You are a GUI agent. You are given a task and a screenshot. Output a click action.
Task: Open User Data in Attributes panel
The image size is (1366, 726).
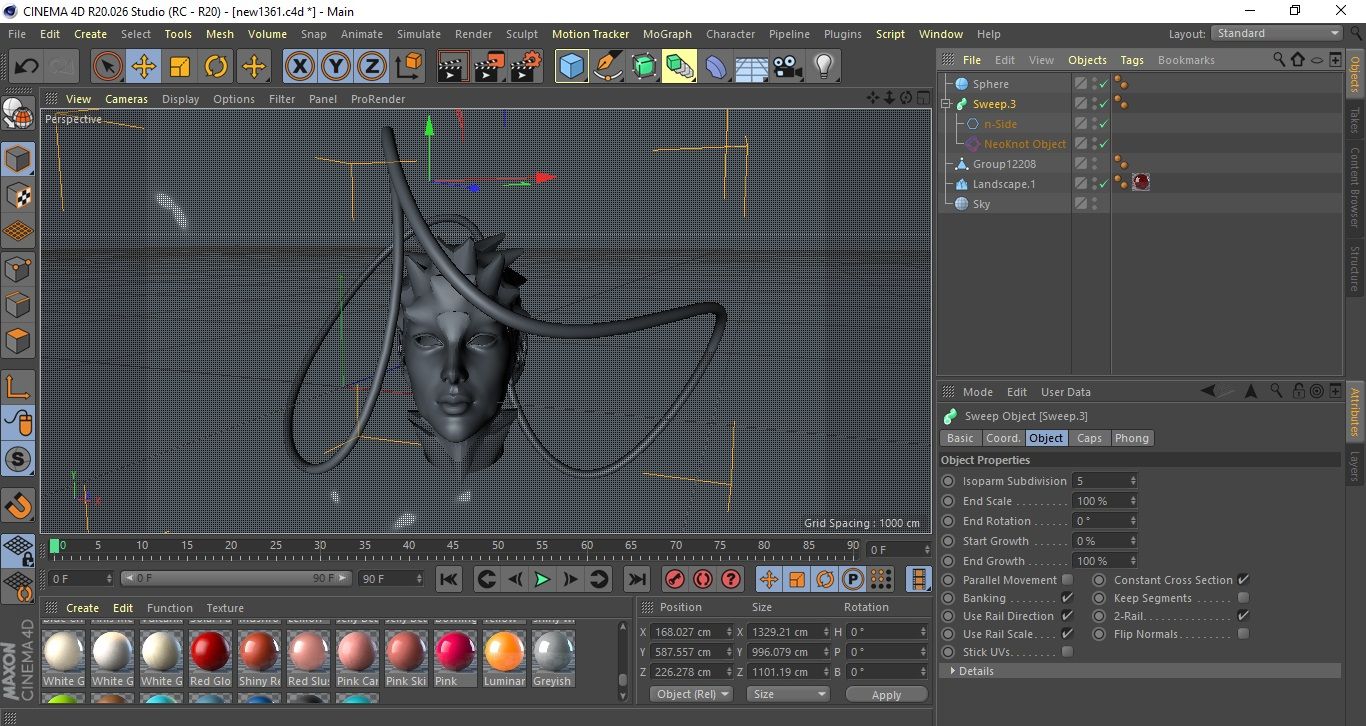(x=1066, y=392)
